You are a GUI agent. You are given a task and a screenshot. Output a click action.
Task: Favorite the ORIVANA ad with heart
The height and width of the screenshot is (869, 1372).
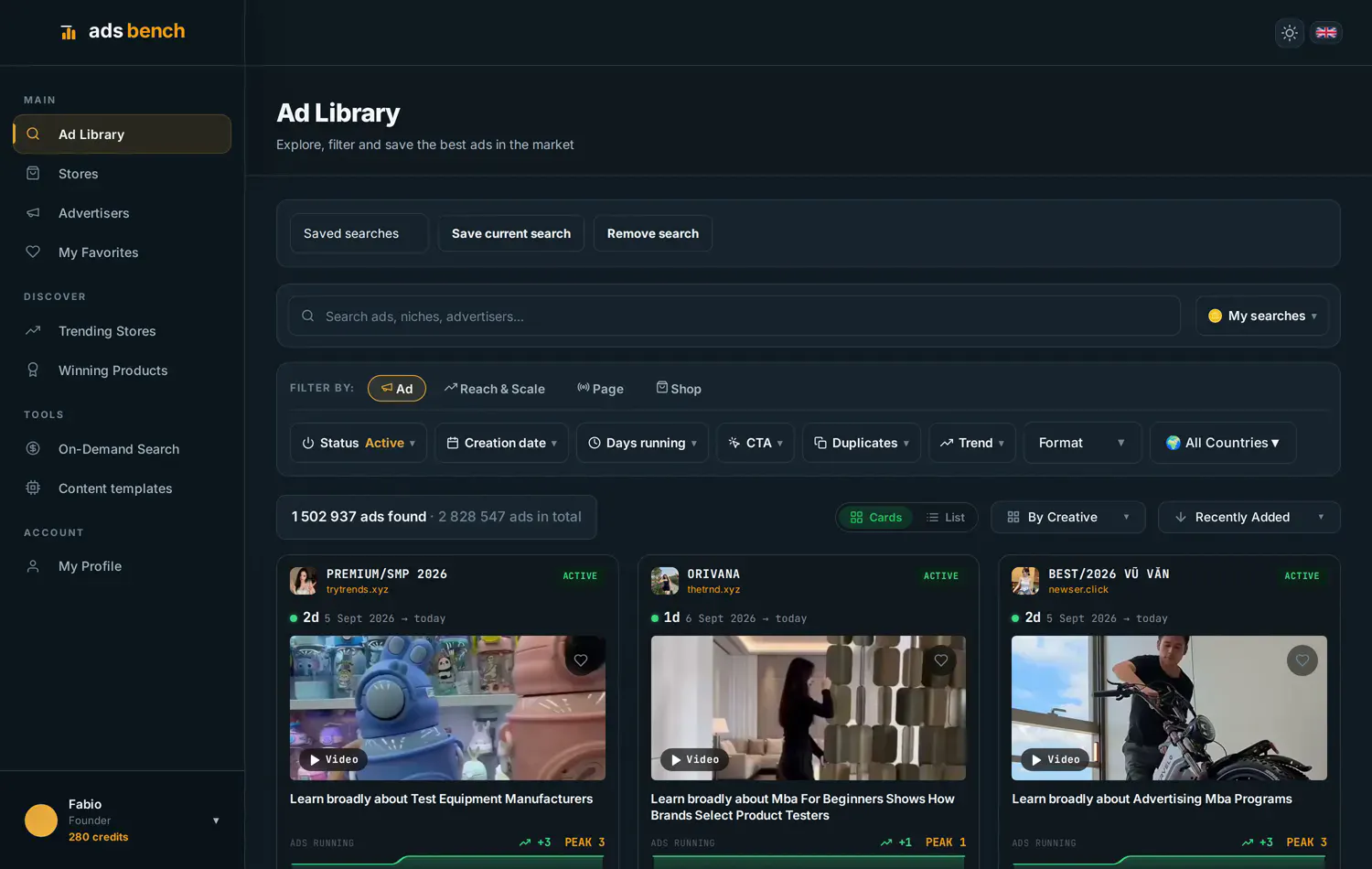pyautogui.click(x=941, y=660)
